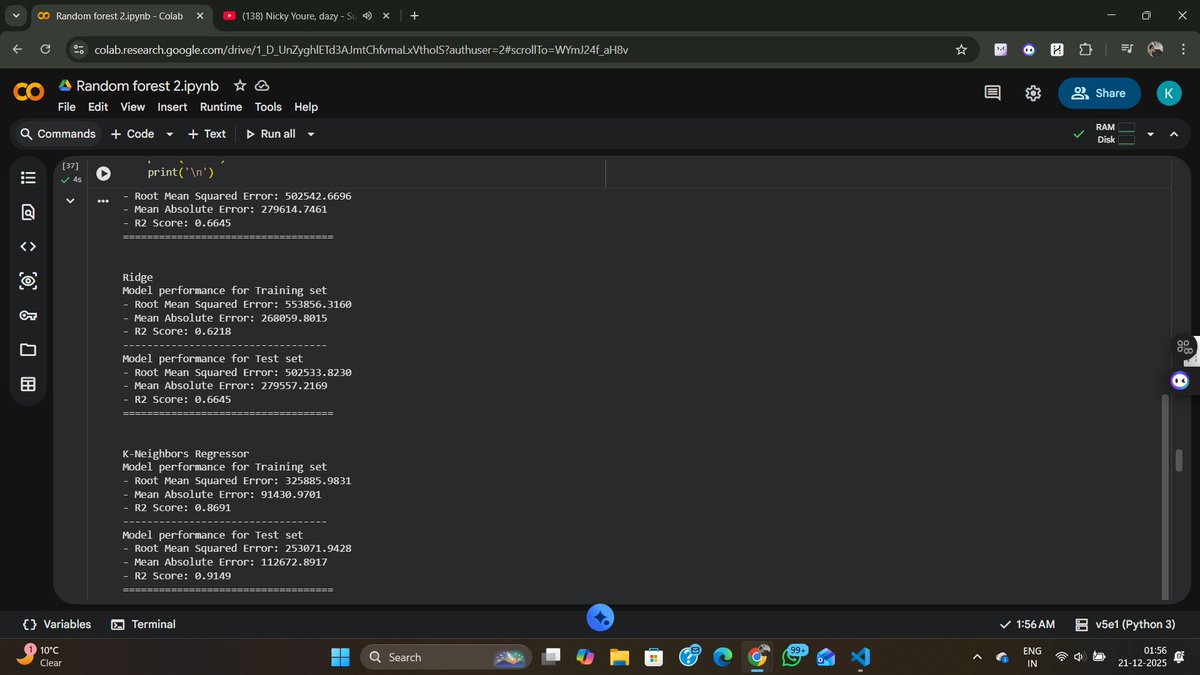The width and height of the screenshot is (1200, 675).
Task: Click the taskbar Search box
Action: [x=444, y=657]
